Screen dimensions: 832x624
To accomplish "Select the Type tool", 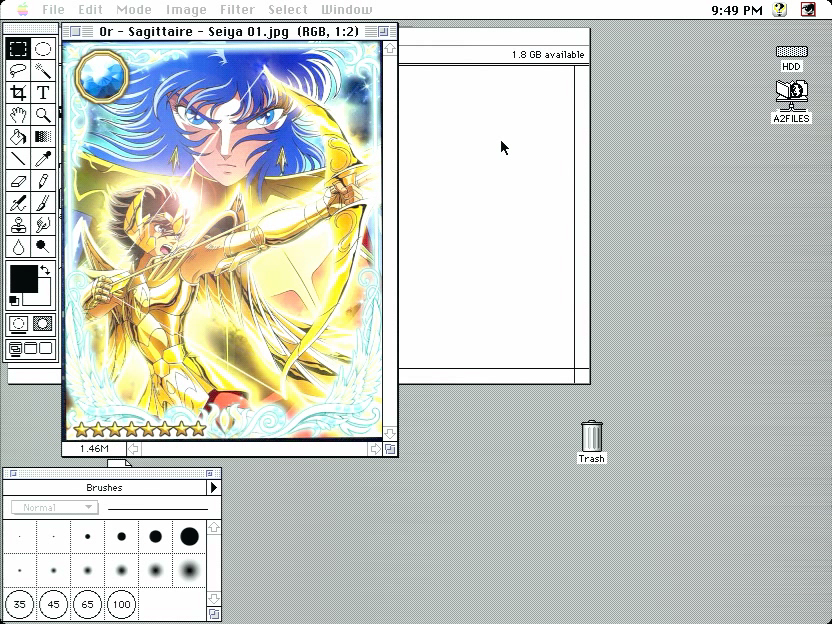I will coord(43,93).
